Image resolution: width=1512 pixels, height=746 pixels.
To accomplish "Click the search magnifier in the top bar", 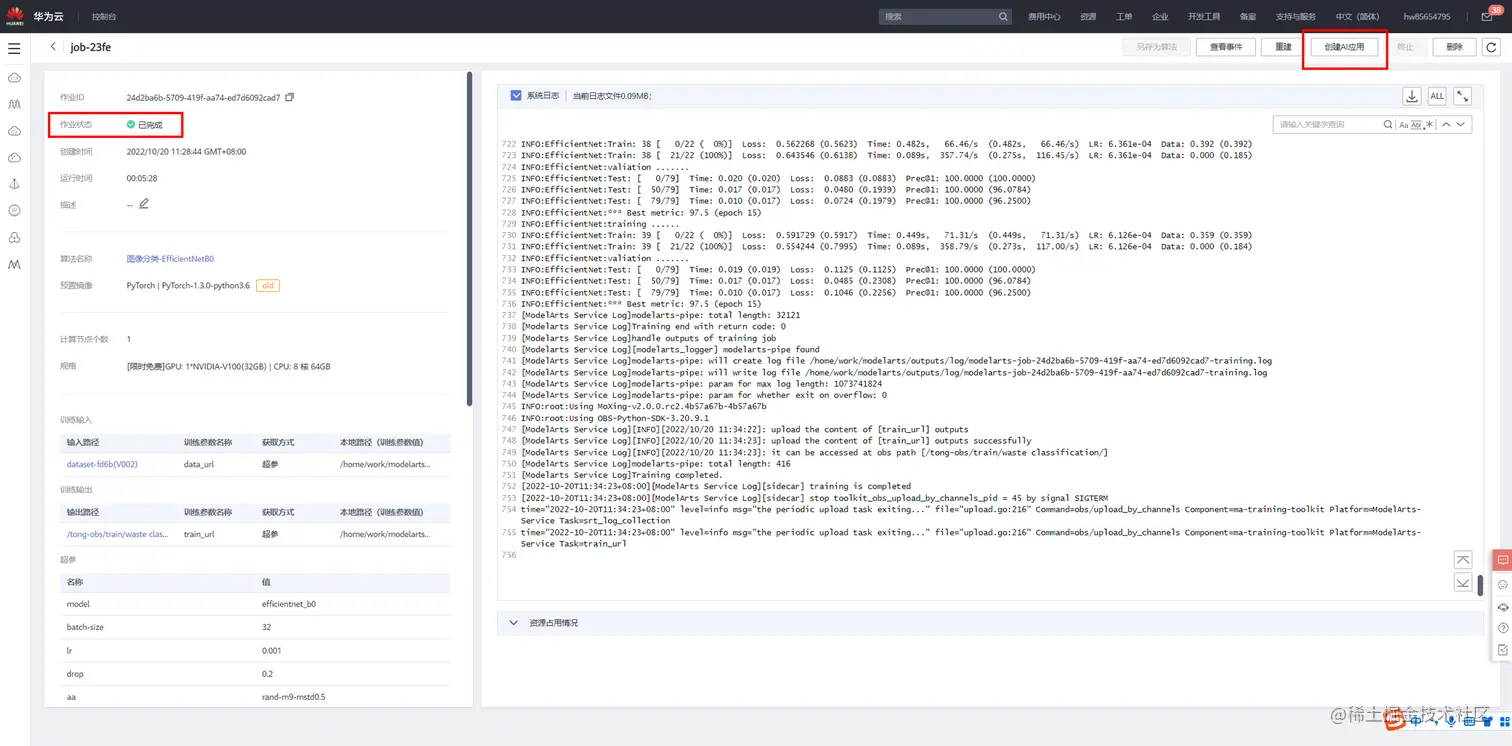I will click(x=1003, y=17).
